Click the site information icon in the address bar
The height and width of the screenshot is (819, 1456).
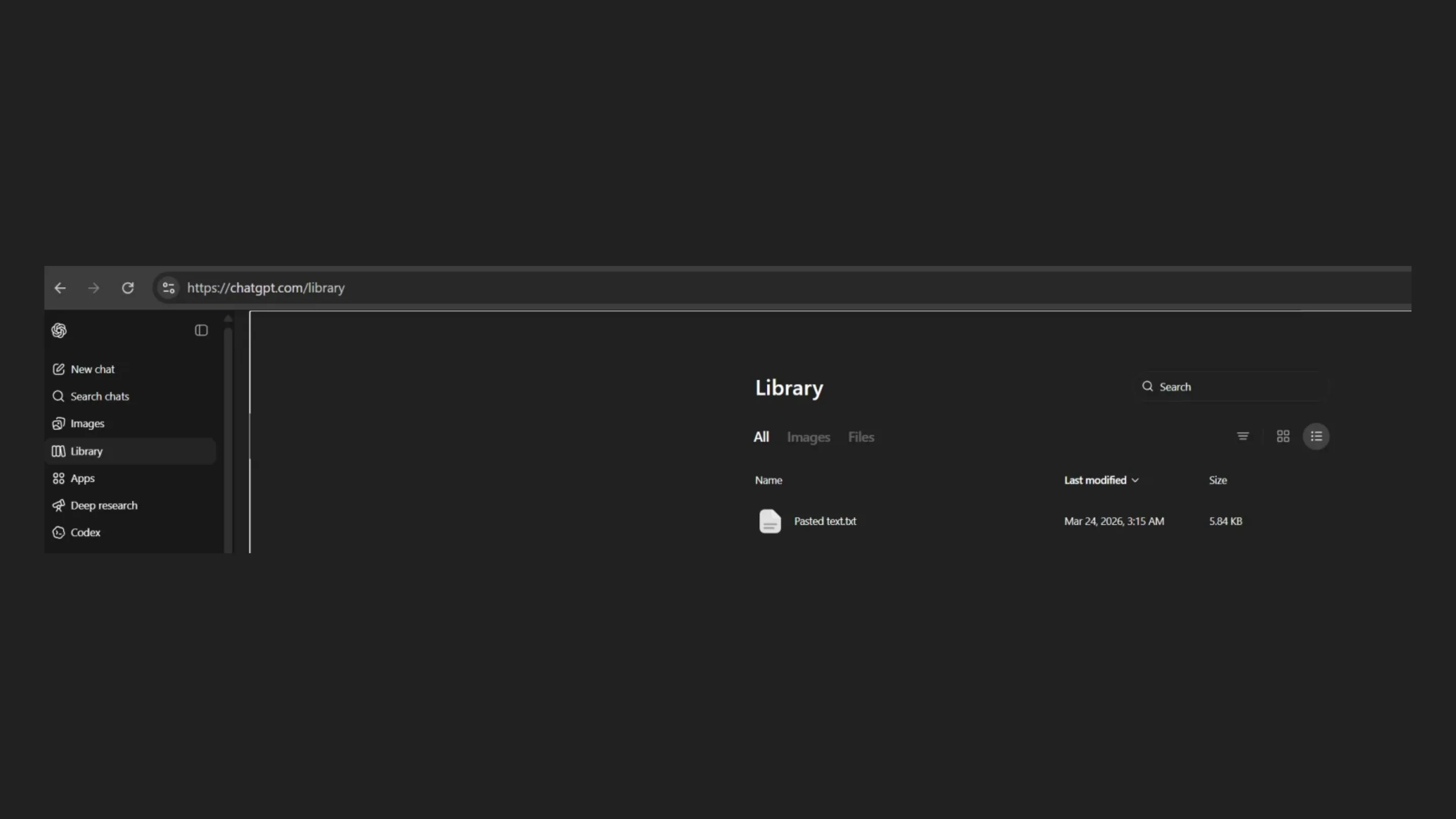[x=168, y=288]
